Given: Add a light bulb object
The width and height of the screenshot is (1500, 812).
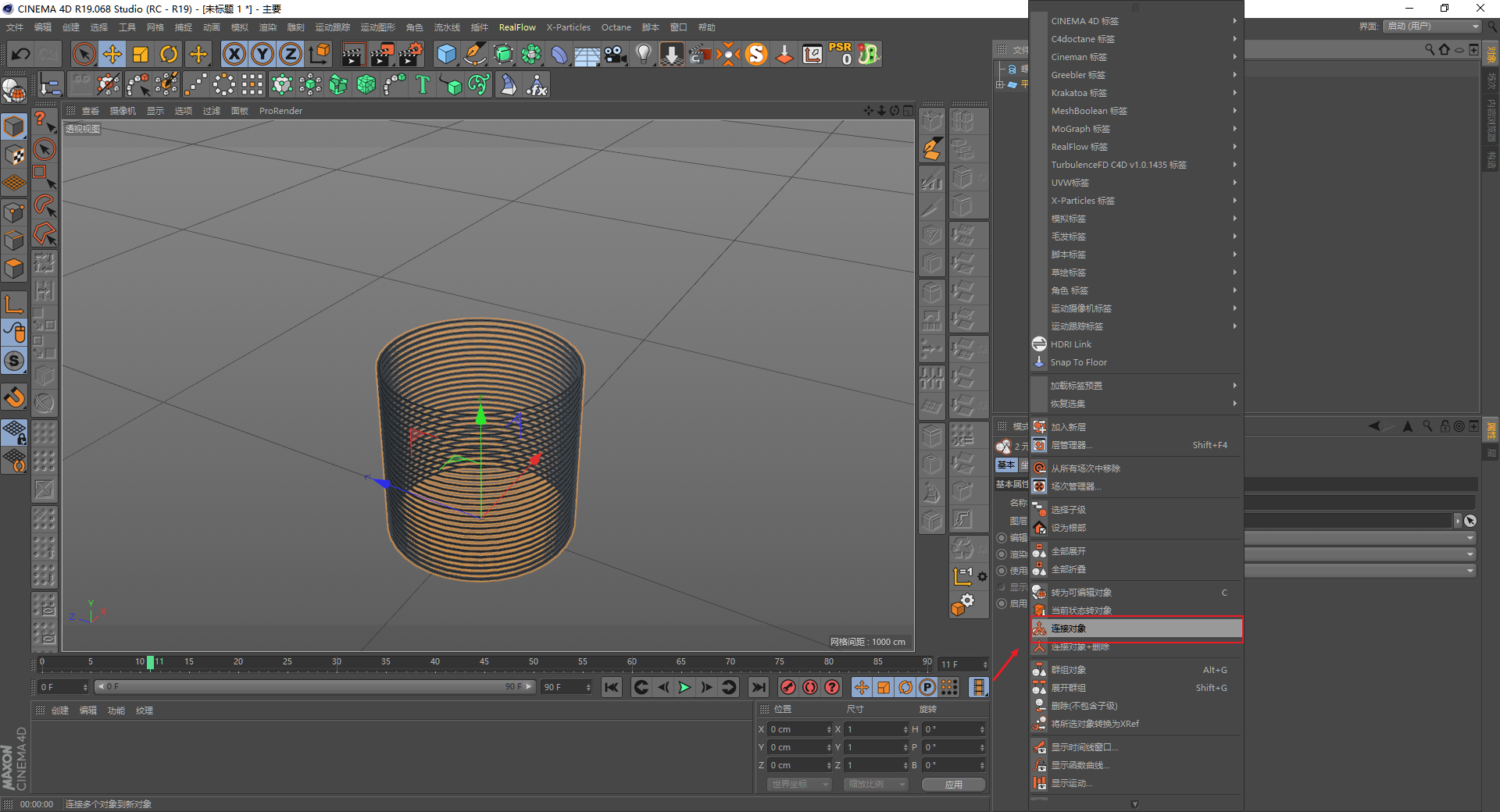Looking at the screenshot, I should 643,54.
